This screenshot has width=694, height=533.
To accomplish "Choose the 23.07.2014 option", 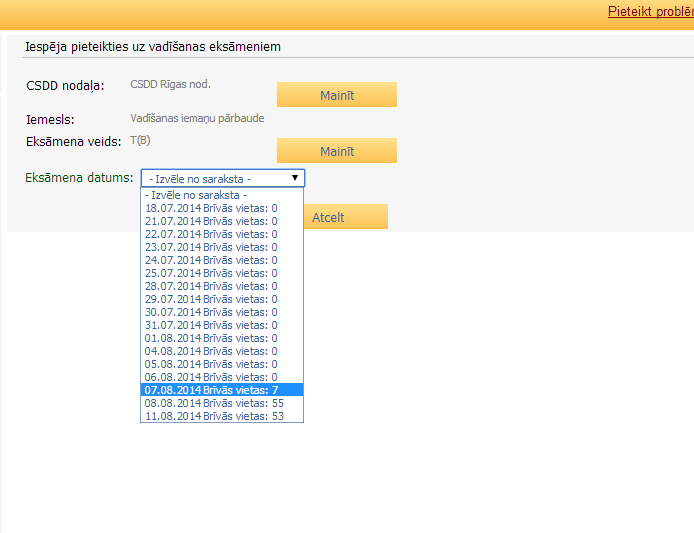I will click(x=222, y=247).
